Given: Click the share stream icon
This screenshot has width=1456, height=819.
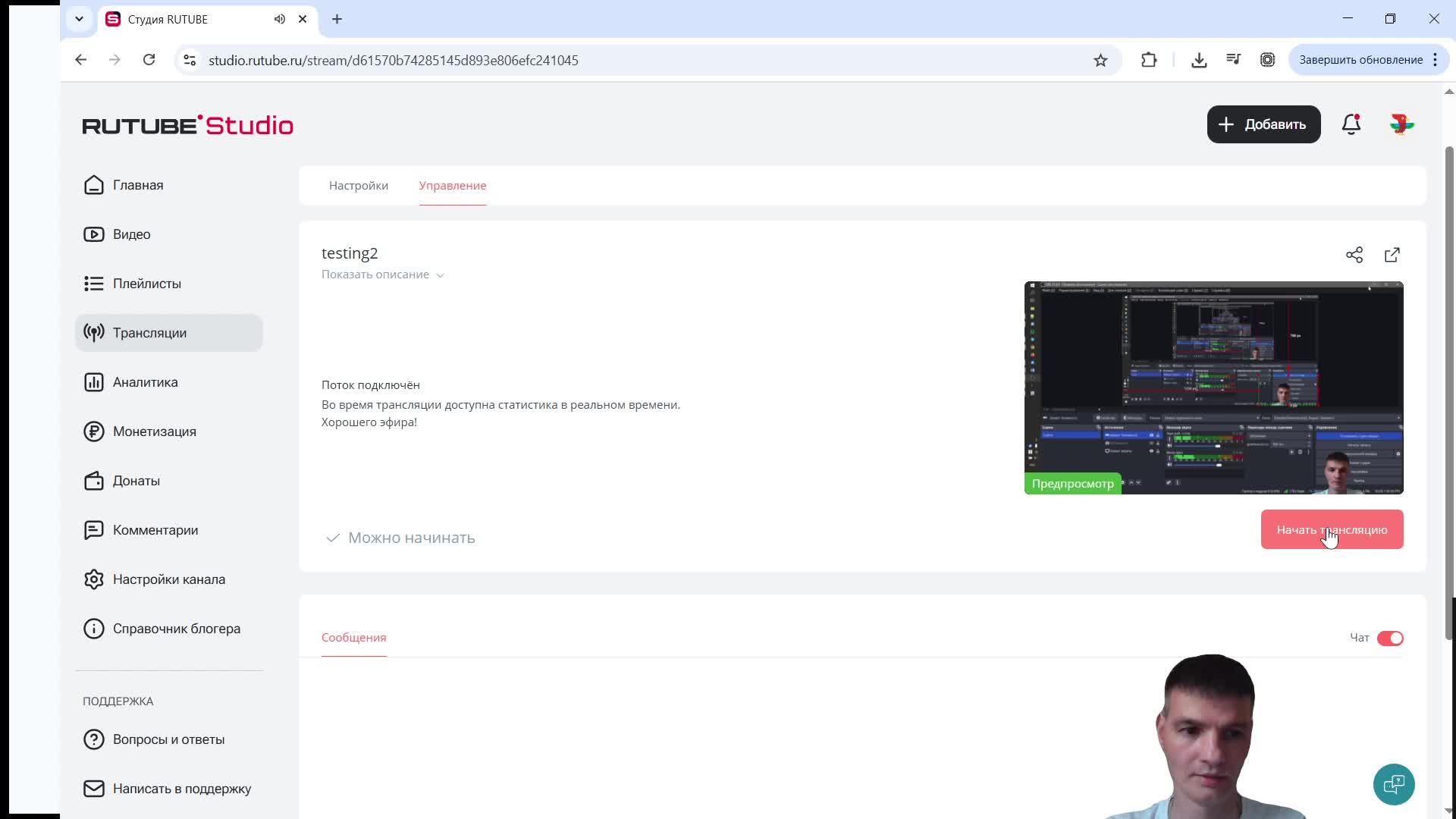Looking at the screenshot, I should tap(1354, 255).
